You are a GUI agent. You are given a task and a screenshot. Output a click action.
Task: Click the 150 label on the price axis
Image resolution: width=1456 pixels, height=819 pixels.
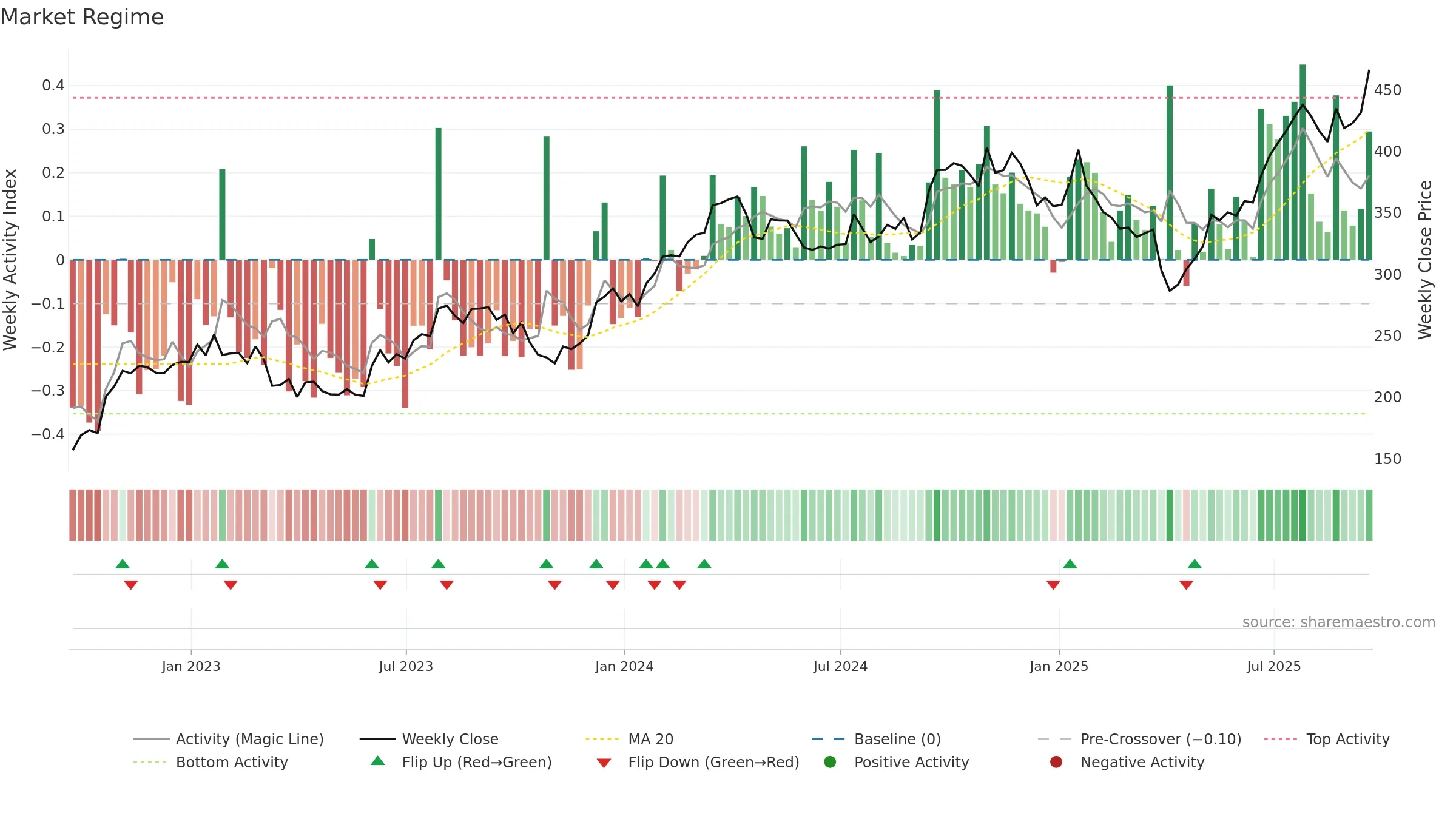tap(1388, 459)
